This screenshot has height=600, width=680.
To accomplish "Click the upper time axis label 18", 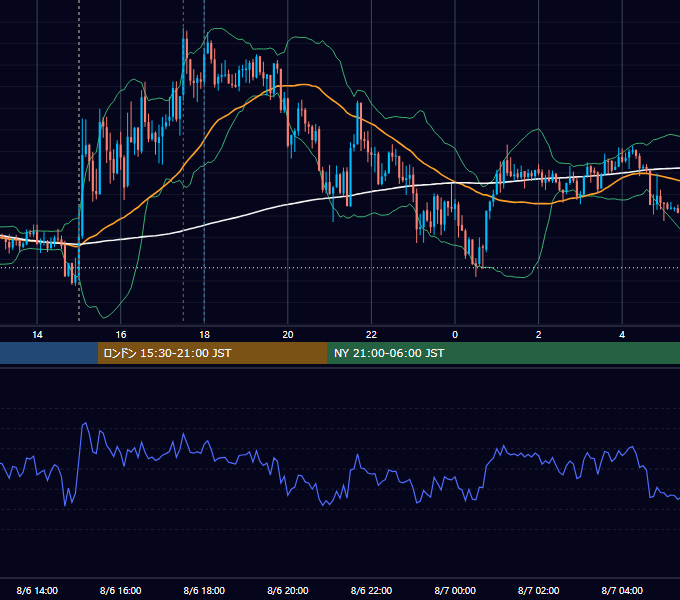I will pos(204,335).
